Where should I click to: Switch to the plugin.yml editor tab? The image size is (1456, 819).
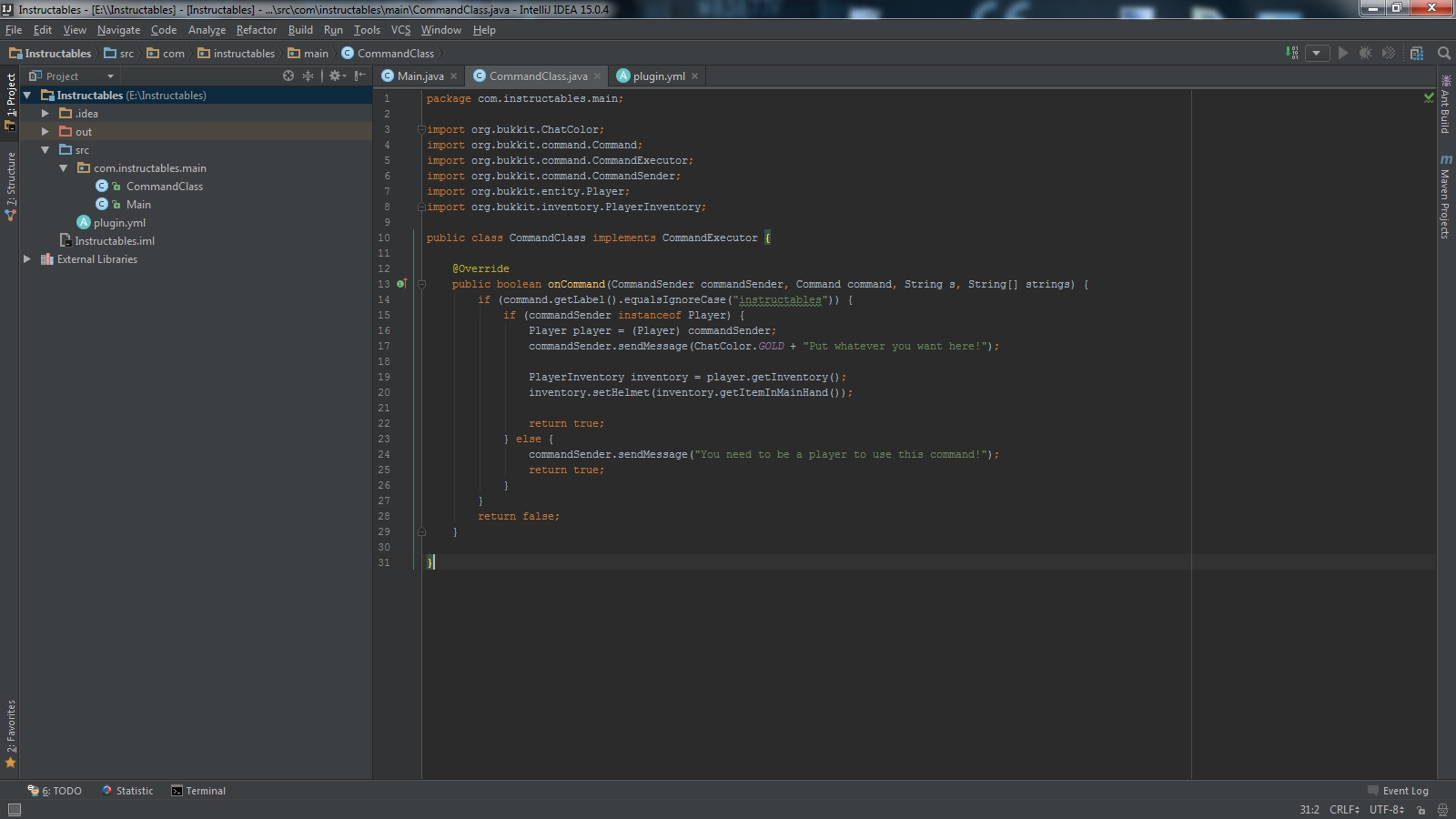point(658,76)
